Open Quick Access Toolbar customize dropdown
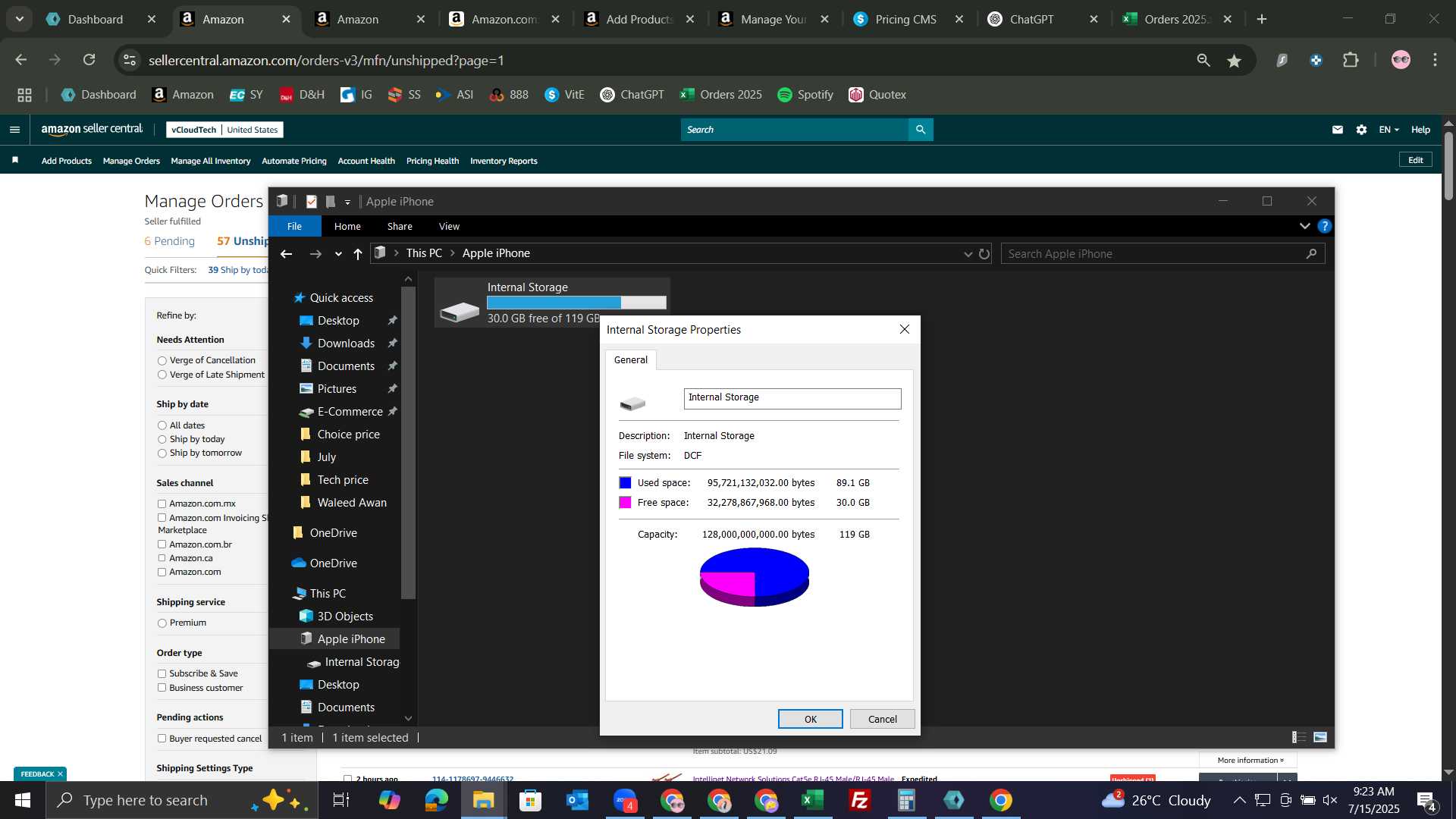This screenshot has width=1456, height=819. coord(347,202)
